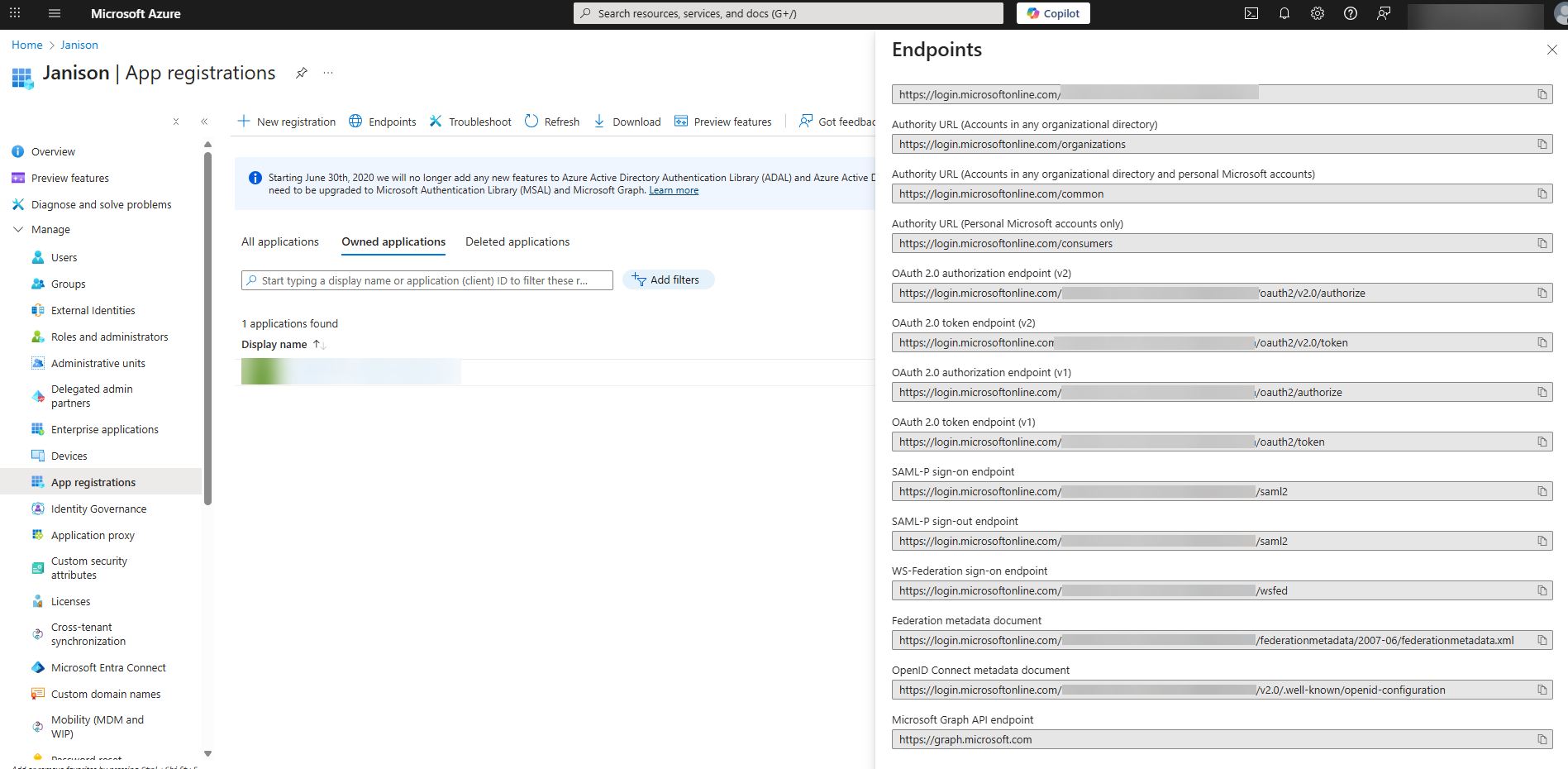The image size is (1568, 769).
Task: Open the portal hamburger menu
Action: [55, 13]
